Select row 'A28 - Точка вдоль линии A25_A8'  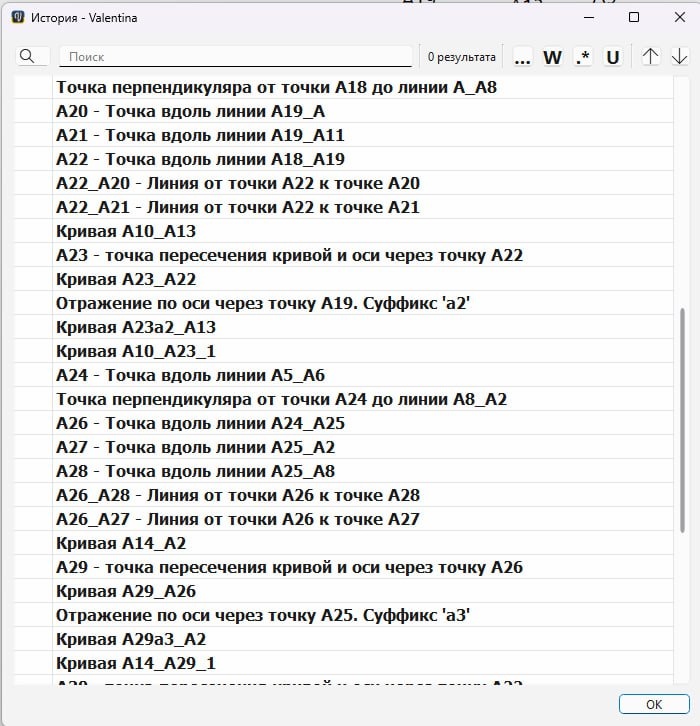(344, 471)
